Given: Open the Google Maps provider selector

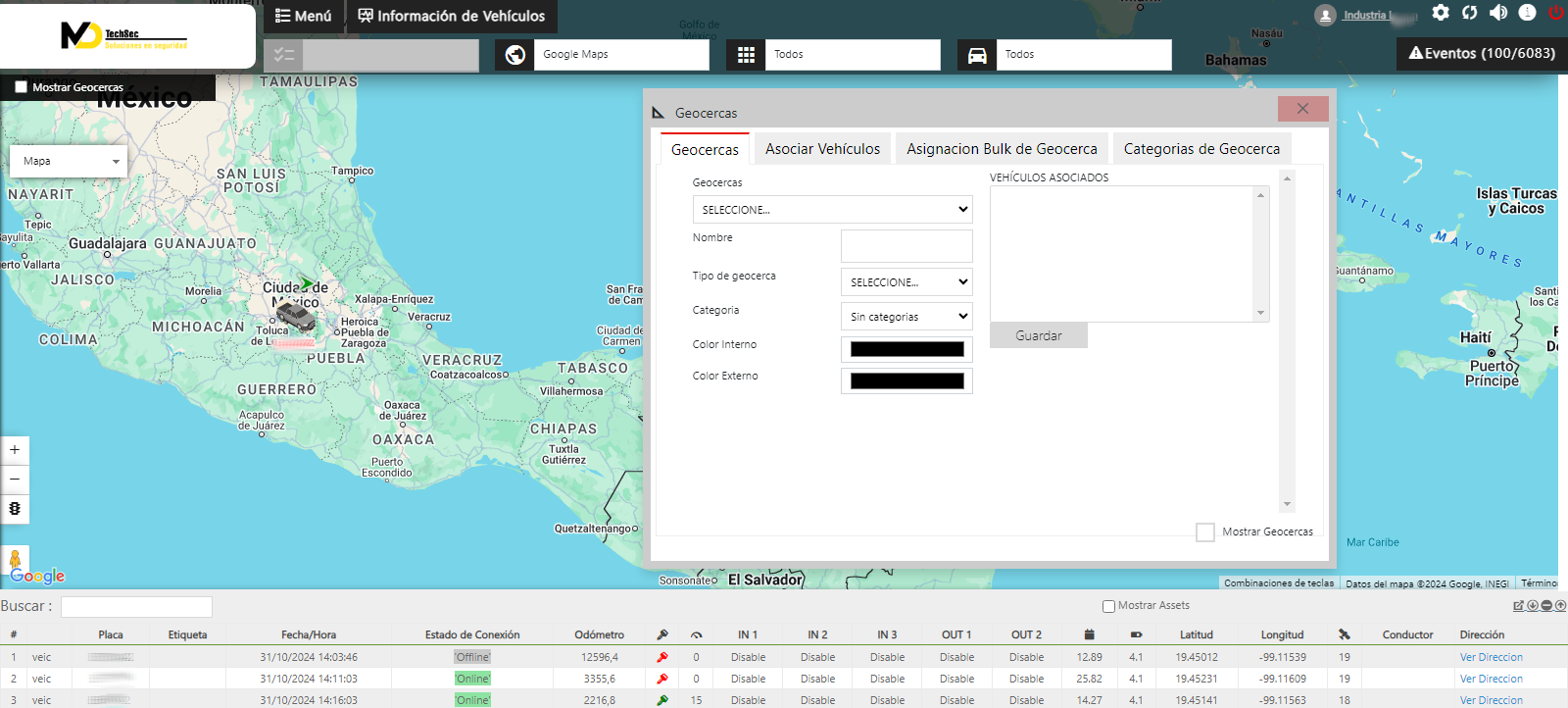Looking at the screenshot, I should click(621, 55).
